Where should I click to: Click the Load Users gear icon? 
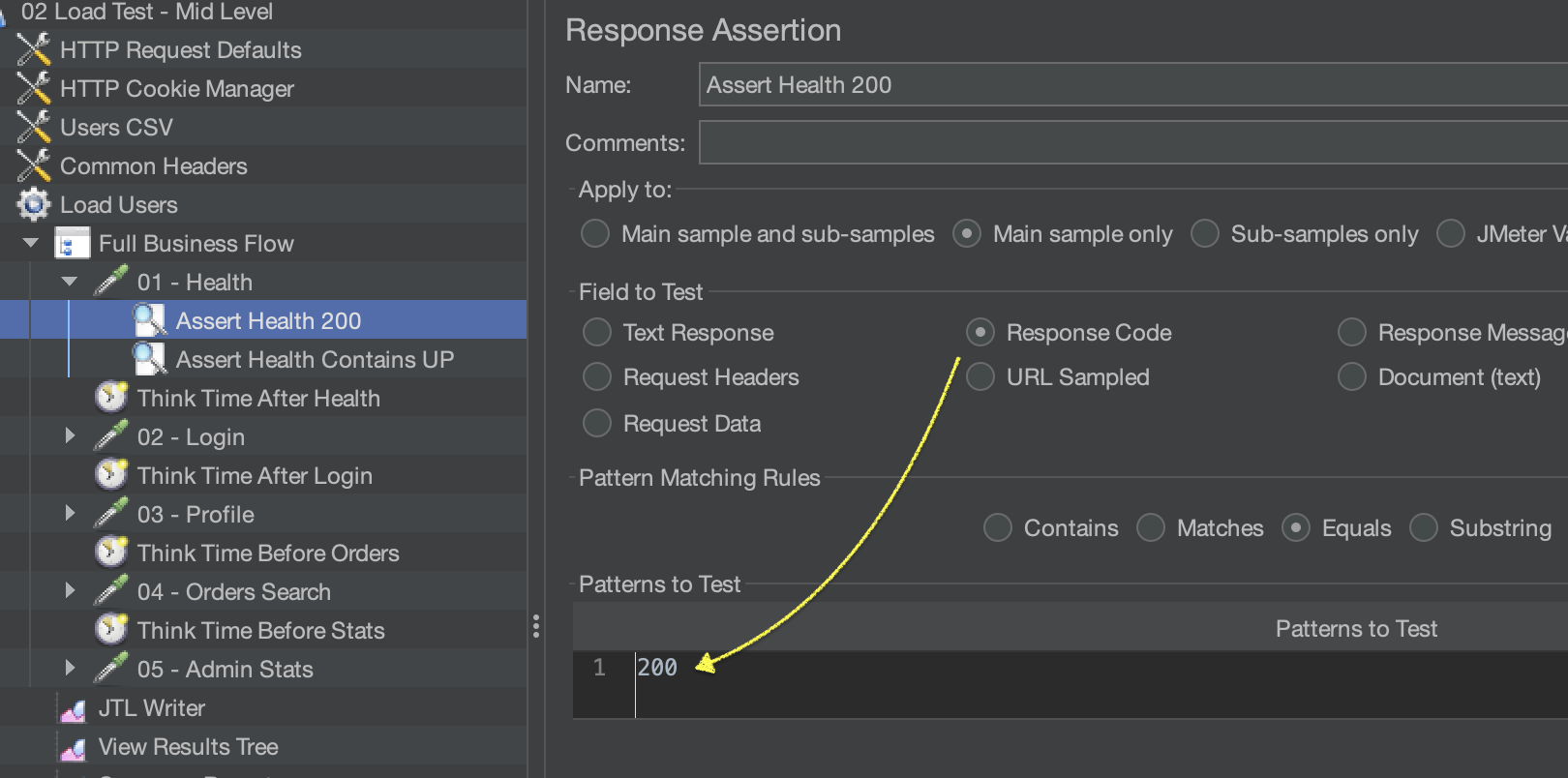click(x=34, y=204)
